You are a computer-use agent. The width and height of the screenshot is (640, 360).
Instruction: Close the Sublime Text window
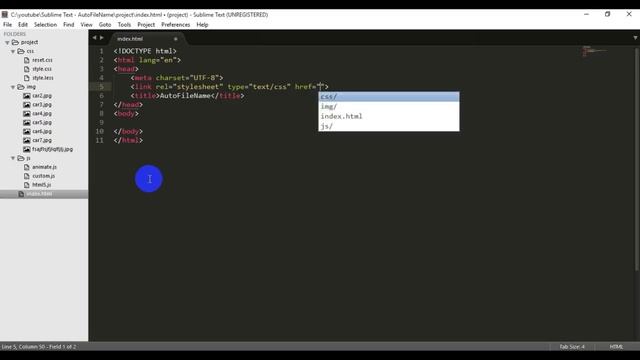pos(629,14)
